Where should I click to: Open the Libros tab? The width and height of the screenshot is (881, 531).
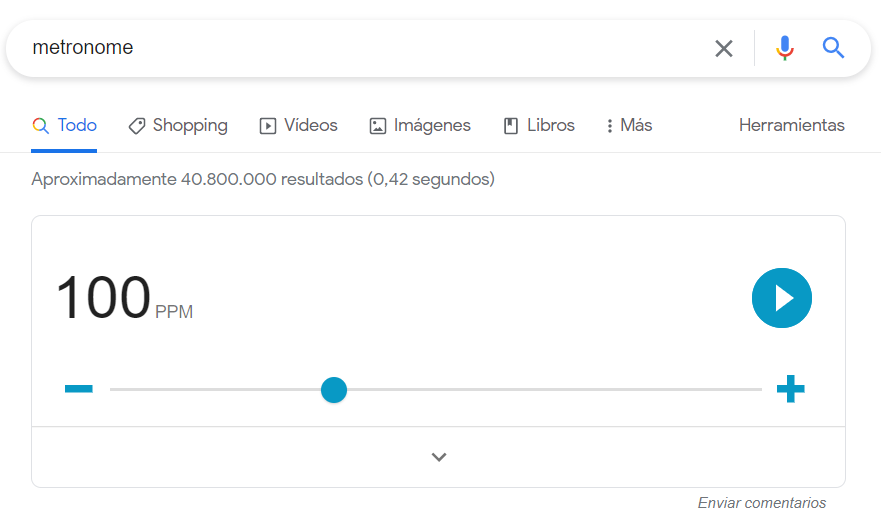(x=539, y=126)
